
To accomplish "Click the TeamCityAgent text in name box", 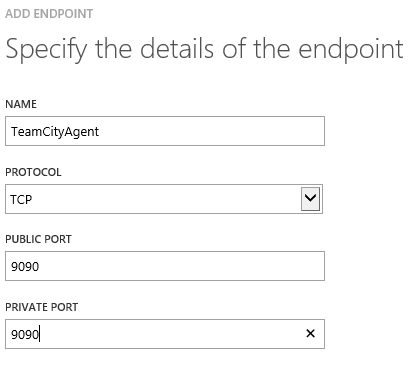I will 55,132.
